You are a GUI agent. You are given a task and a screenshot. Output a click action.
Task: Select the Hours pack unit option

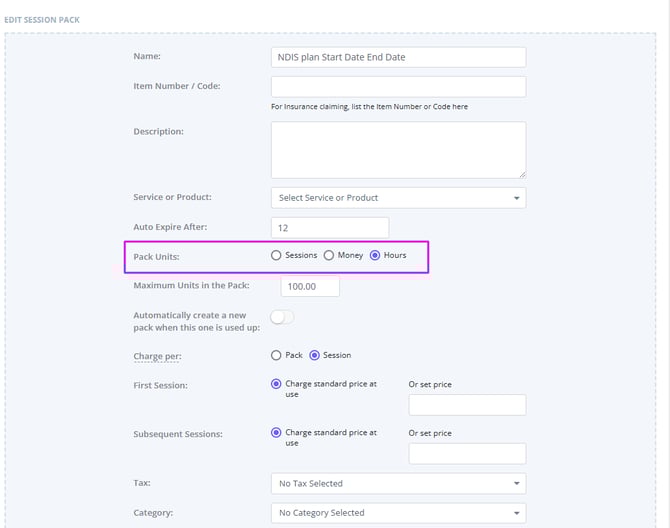375,256
